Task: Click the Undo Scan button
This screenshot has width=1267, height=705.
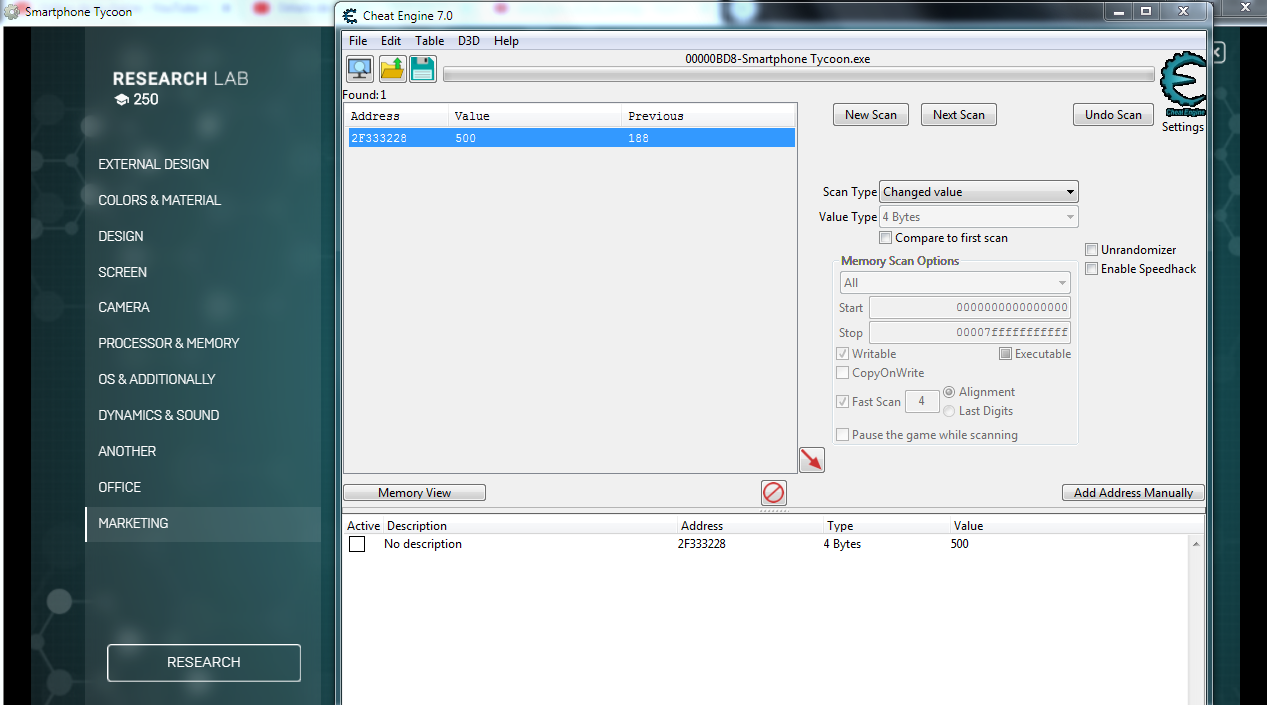Action: (1114, 115)
